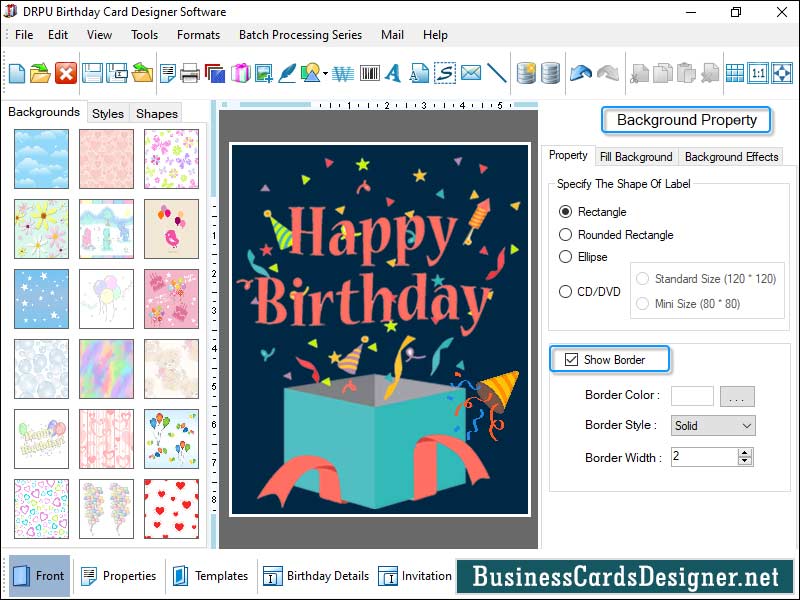Click the Border Color selection field
Viewport: 800px width, 600px height.
[x=692, y=395]
